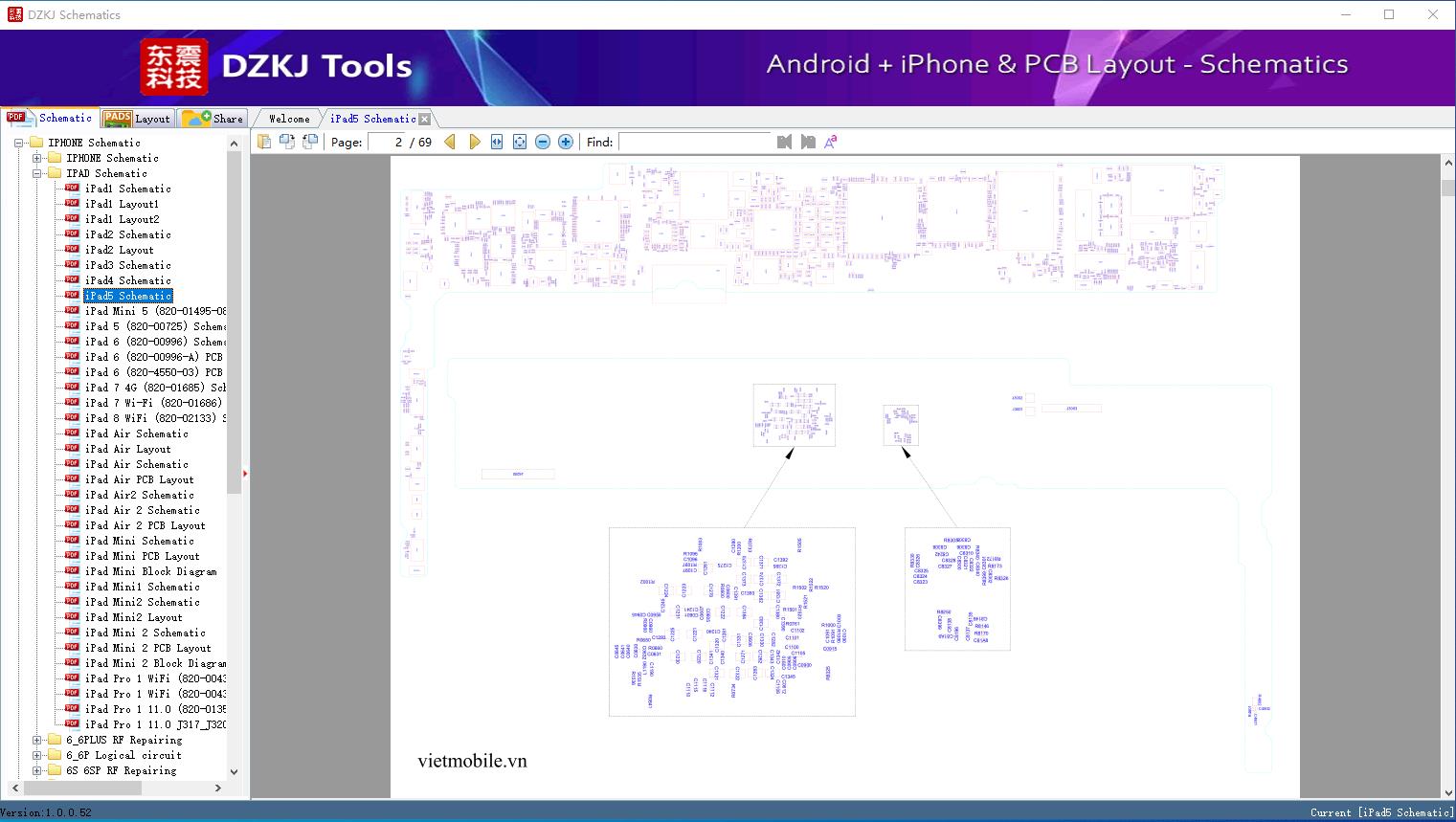1456x822 pixels.
Task: Click the first rotate page icon in toolbar
Action: coord(287,142)
